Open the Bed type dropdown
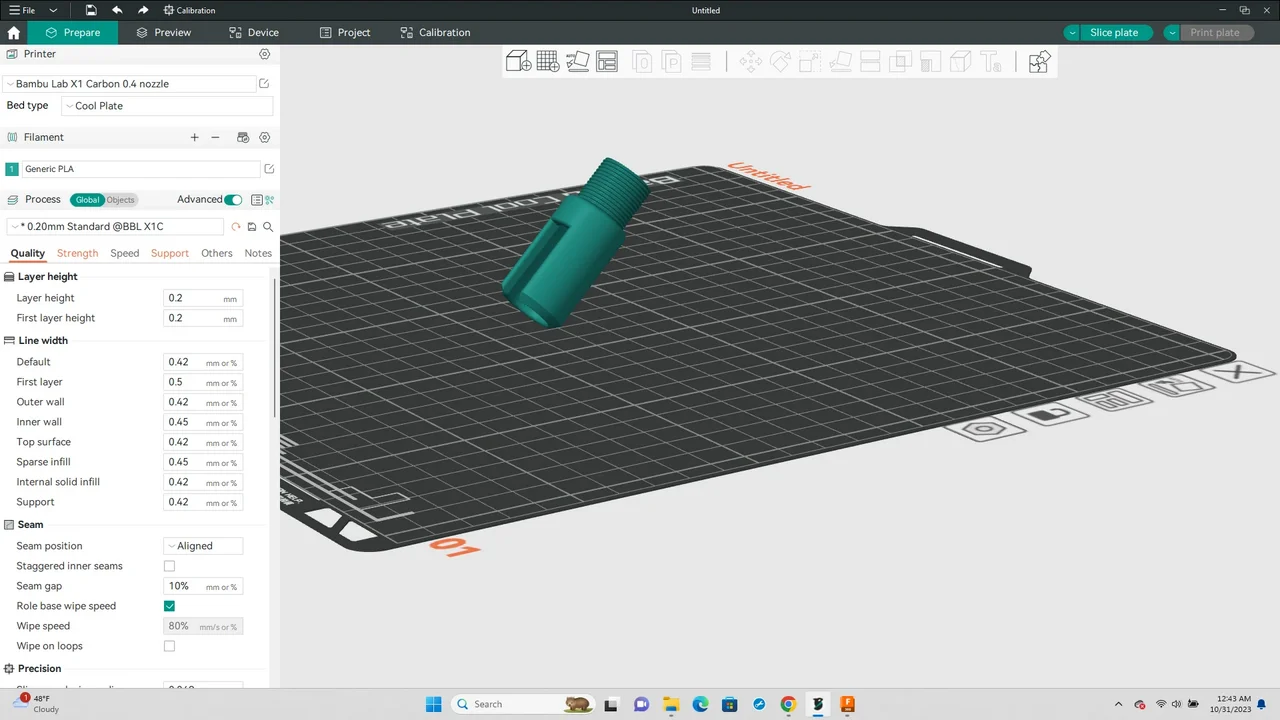Viewport: 1280px width, 720px height. pos(167,106)
